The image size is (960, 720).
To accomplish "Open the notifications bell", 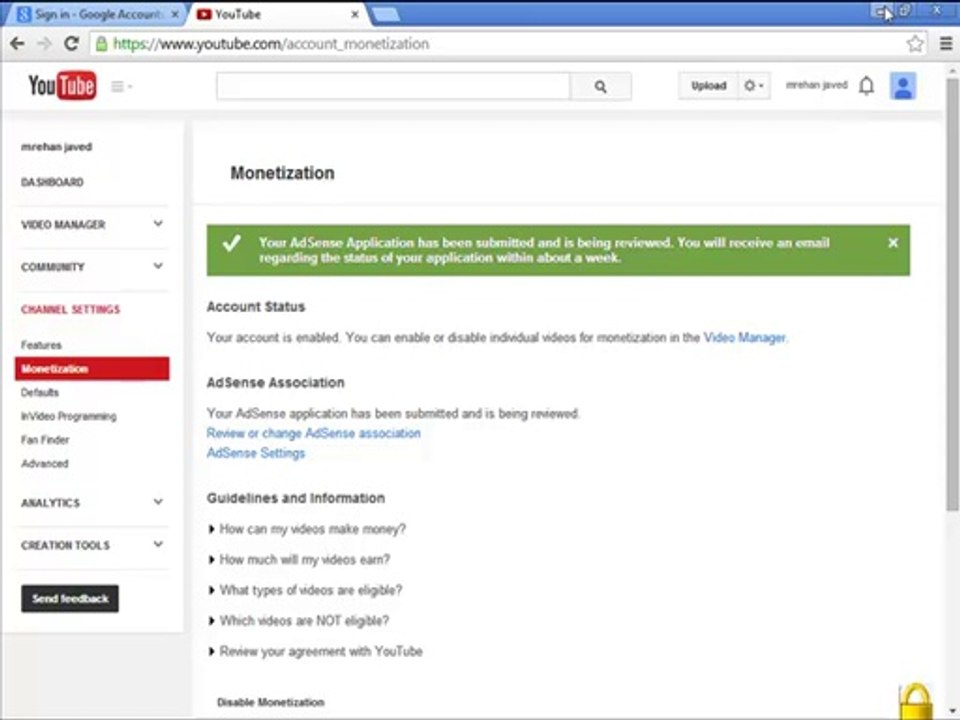I will click(x=866, y=86).
